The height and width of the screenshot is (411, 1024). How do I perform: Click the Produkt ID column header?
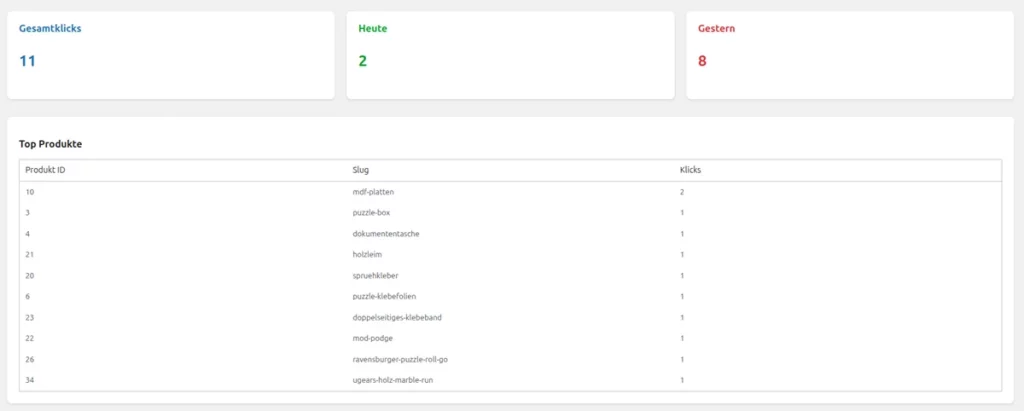[45, 170]
